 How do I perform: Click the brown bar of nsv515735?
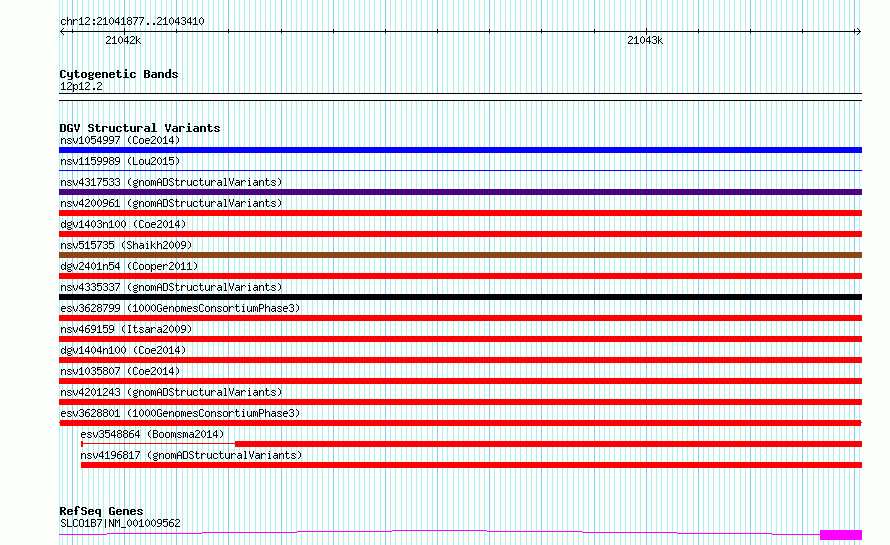460,255
